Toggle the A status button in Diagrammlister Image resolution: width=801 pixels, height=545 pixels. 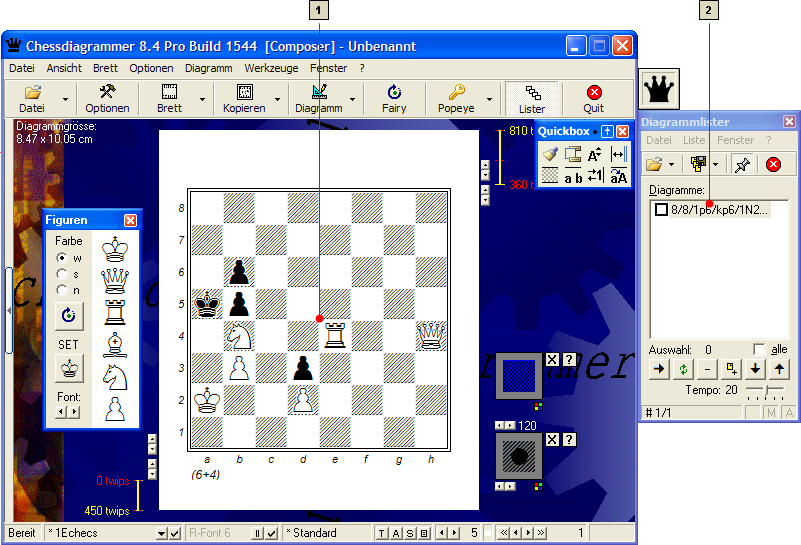[789, 413]
